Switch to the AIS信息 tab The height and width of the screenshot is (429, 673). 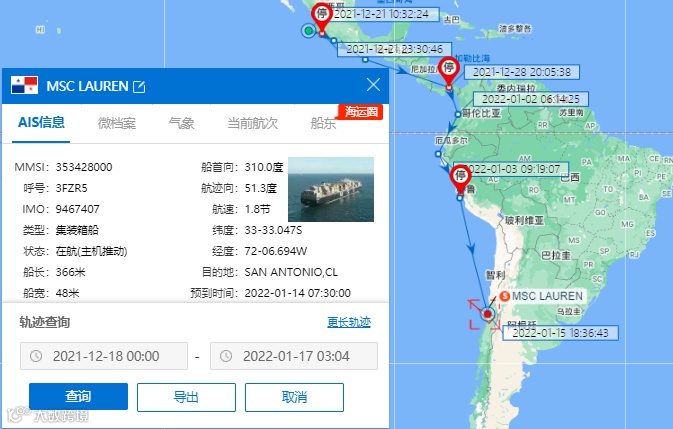pyautogui.click(x=41, y=123)
